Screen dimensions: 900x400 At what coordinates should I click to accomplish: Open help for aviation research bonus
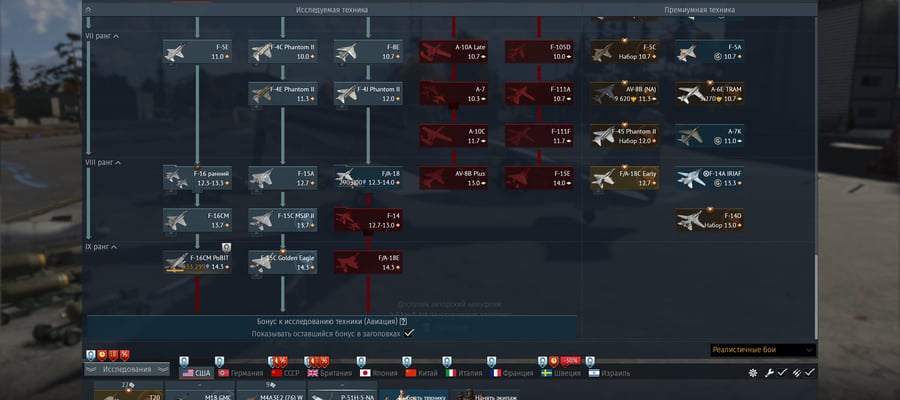tap(403, 322)
